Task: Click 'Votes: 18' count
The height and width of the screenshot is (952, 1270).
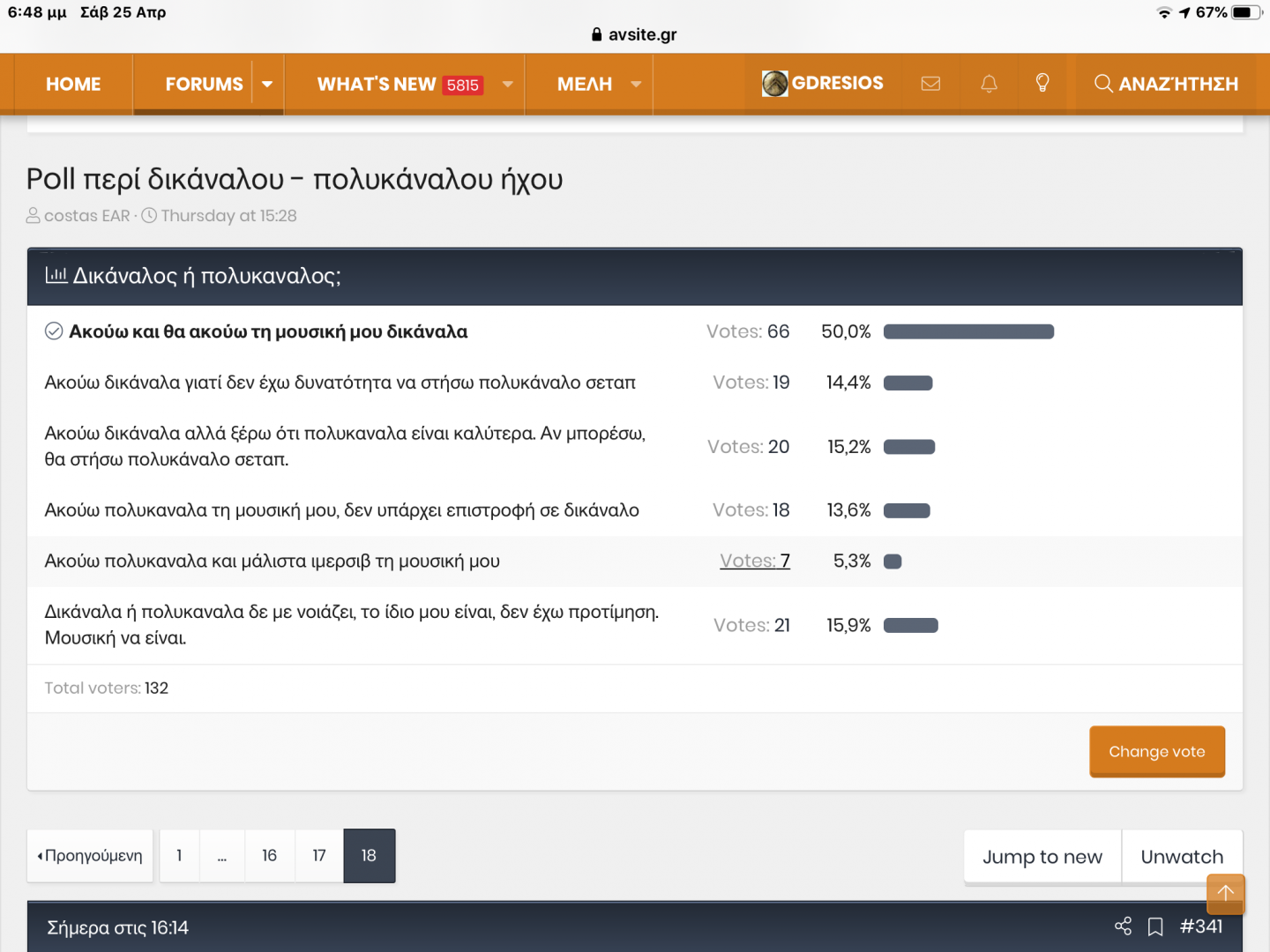Action: coord(751,510)
